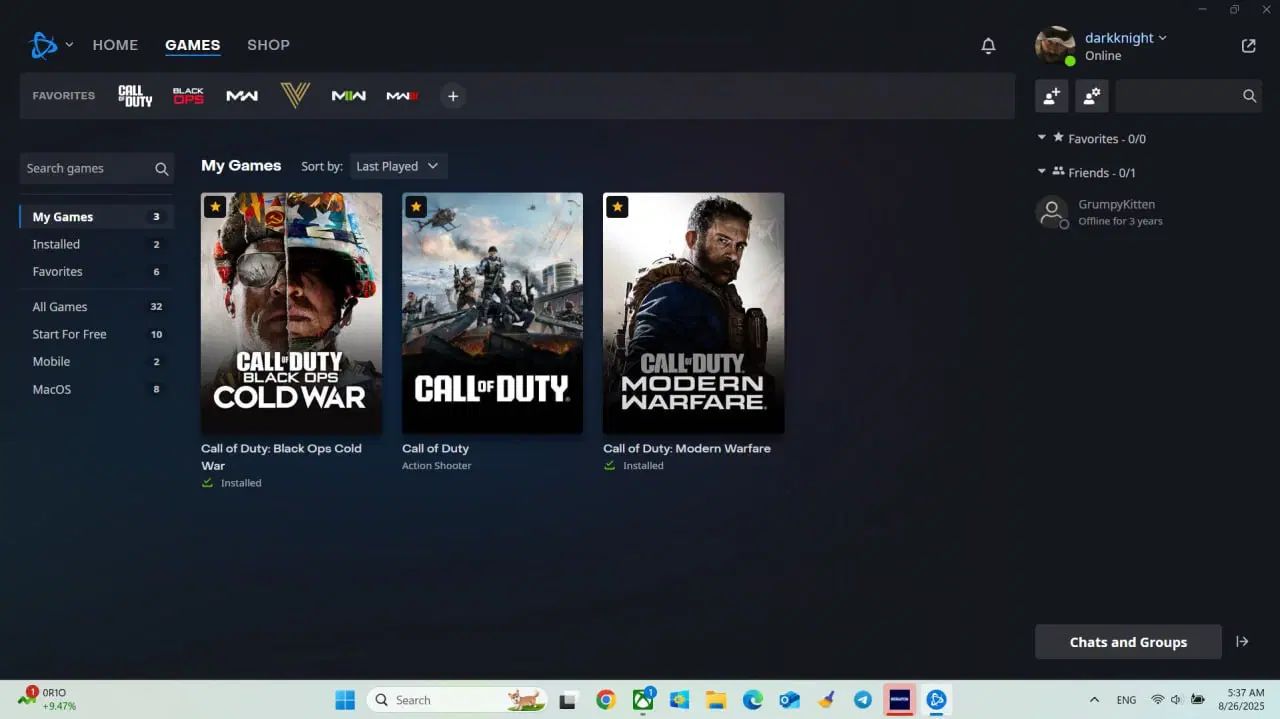
Task: Select the Black Ops favorites icon
Action: [x=188, y=96]
